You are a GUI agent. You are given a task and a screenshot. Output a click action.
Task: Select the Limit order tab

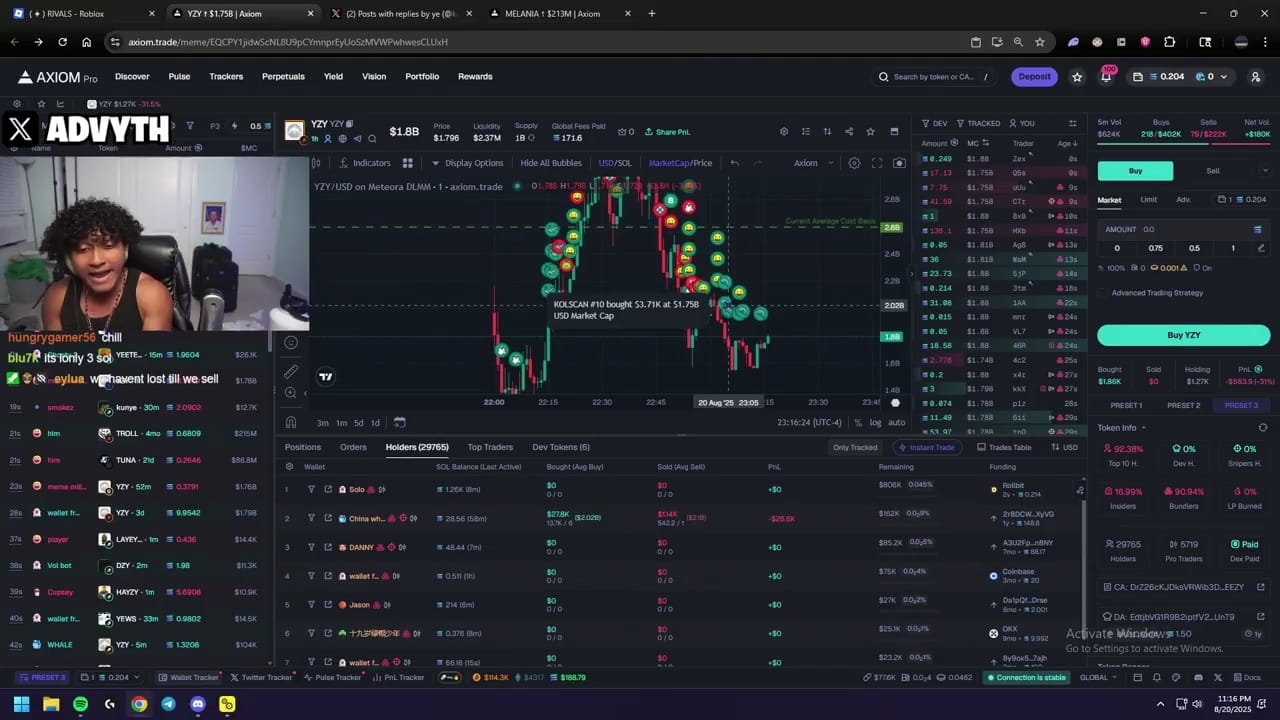tap(1149, 200)
